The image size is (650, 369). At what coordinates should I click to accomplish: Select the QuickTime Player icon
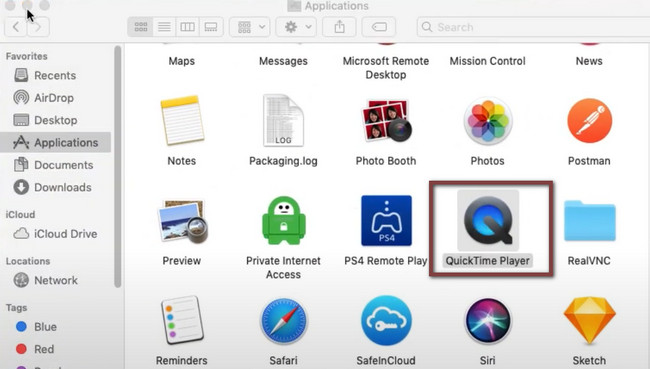(488, 221)
